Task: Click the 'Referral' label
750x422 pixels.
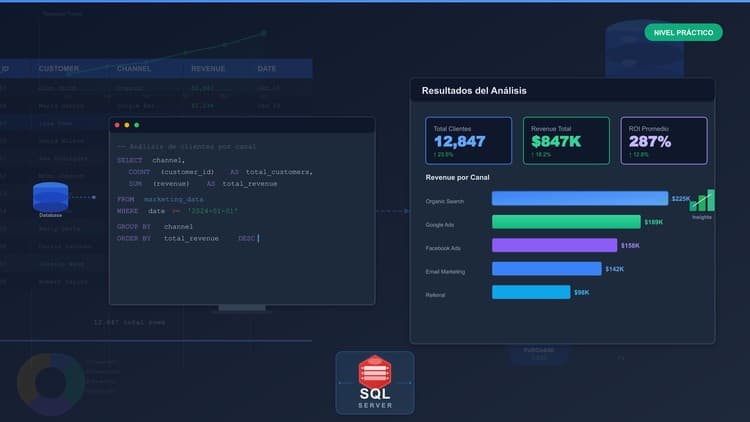Action: 435,295
